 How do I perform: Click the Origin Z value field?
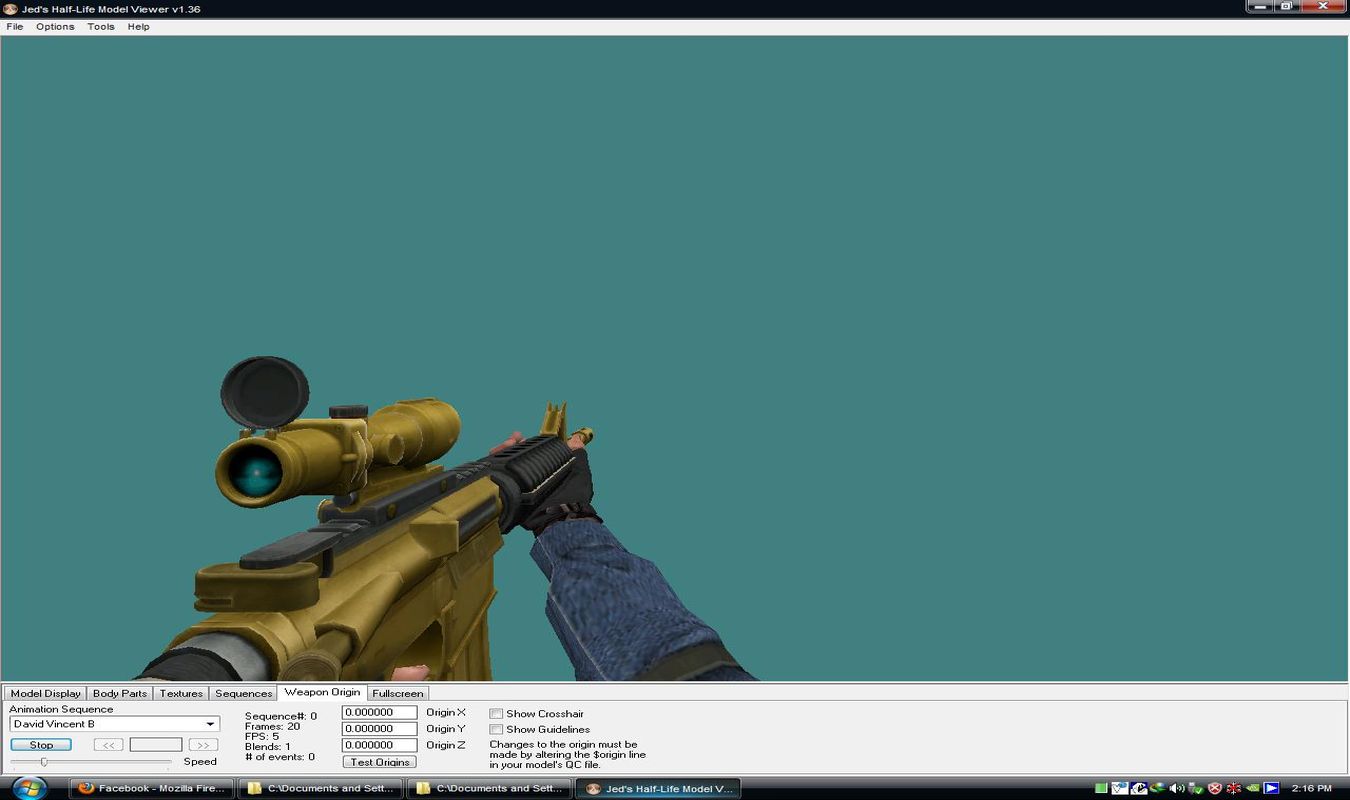[x=379, y=745]
